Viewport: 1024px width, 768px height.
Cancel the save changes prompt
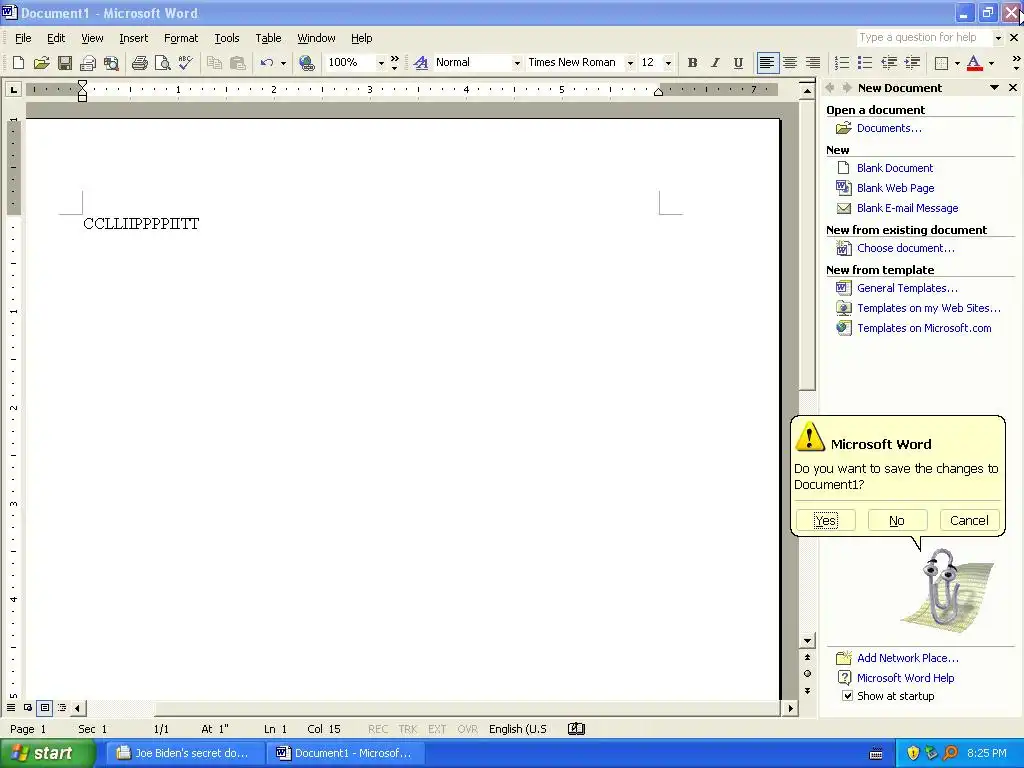969,520
